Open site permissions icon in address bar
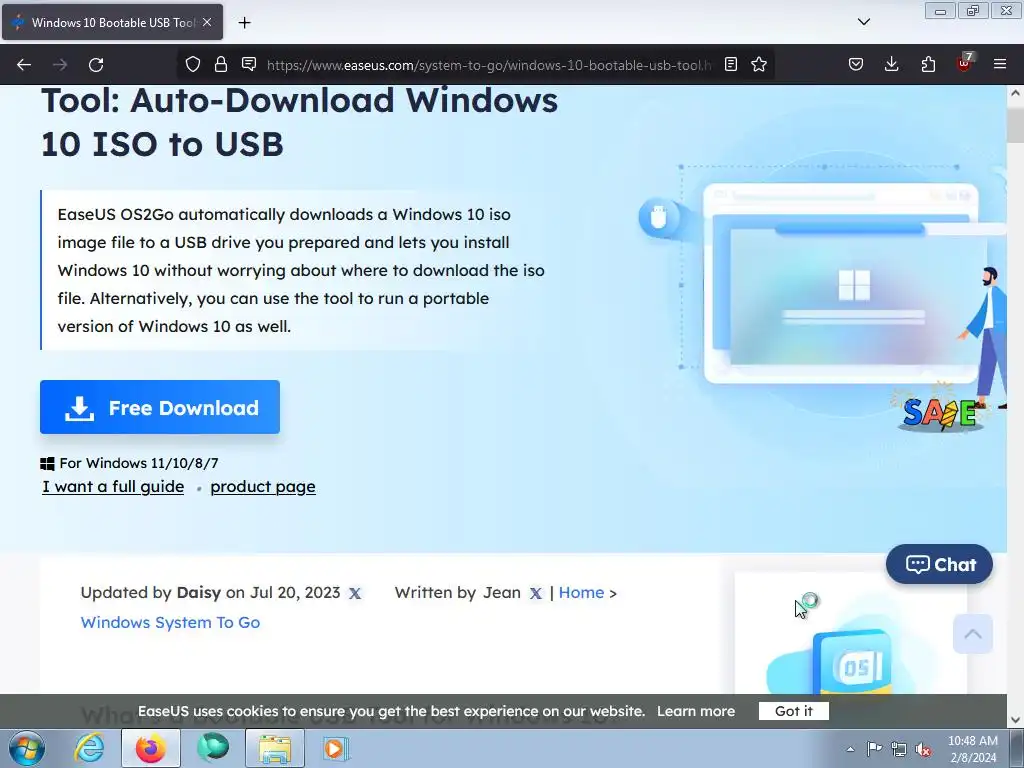This screenshot has height=768, width=1024. 249,64
